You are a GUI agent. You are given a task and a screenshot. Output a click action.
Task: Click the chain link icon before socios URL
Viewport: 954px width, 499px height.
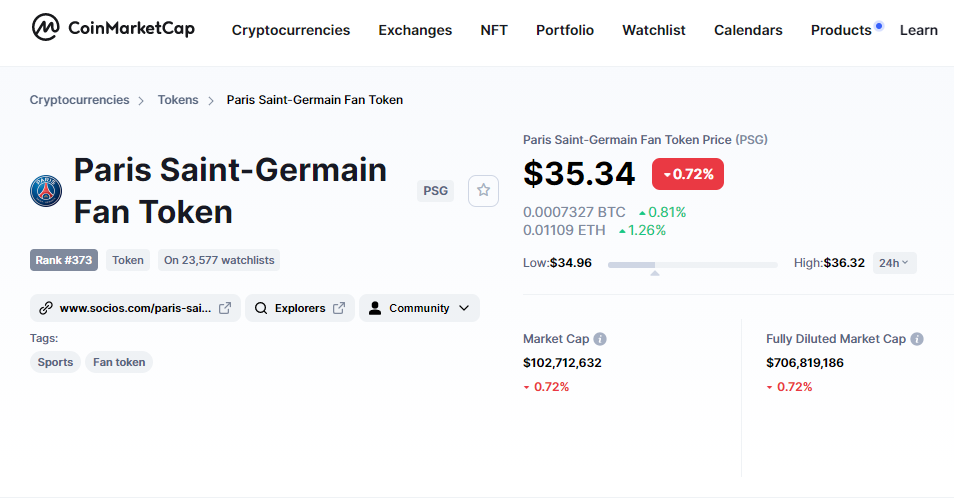(x=45, y=308)
